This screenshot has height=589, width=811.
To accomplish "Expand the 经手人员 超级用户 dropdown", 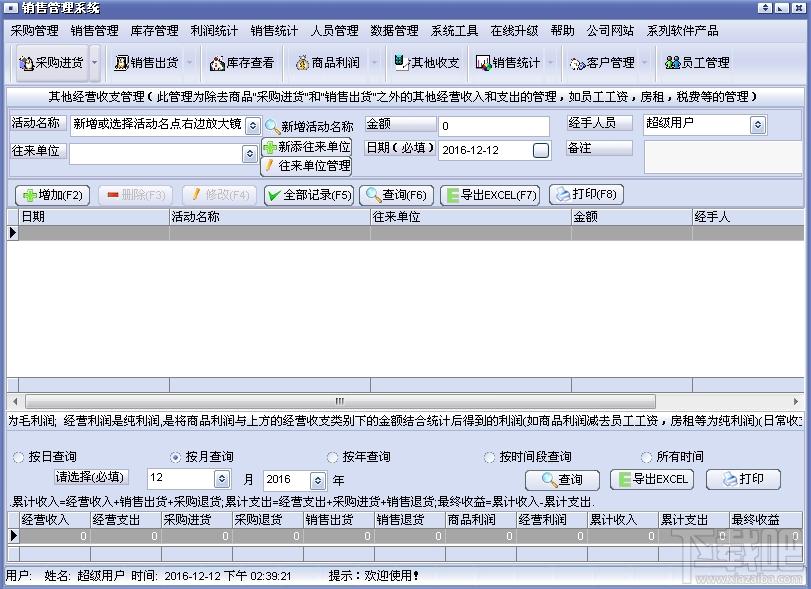I will [x=758, y=125].
